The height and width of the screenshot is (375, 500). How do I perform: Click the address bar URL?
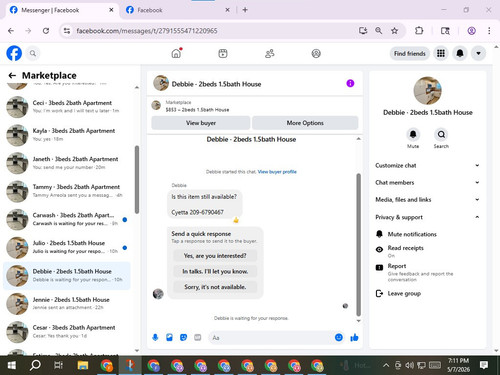[147, 31]
